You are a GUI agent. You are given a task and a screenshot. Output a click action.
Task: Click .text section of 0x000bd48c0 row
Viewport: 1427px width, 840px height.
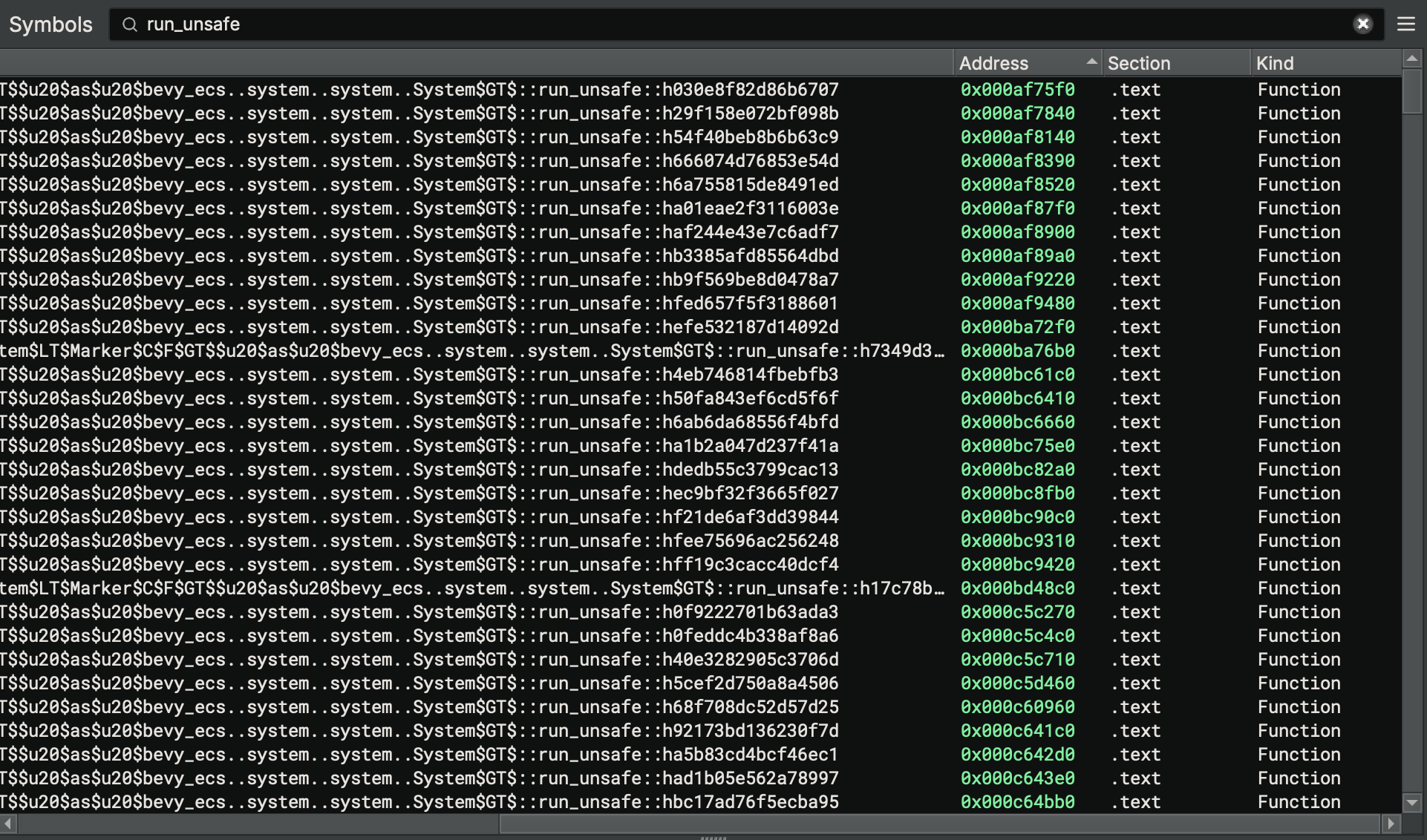(1135, 588)
